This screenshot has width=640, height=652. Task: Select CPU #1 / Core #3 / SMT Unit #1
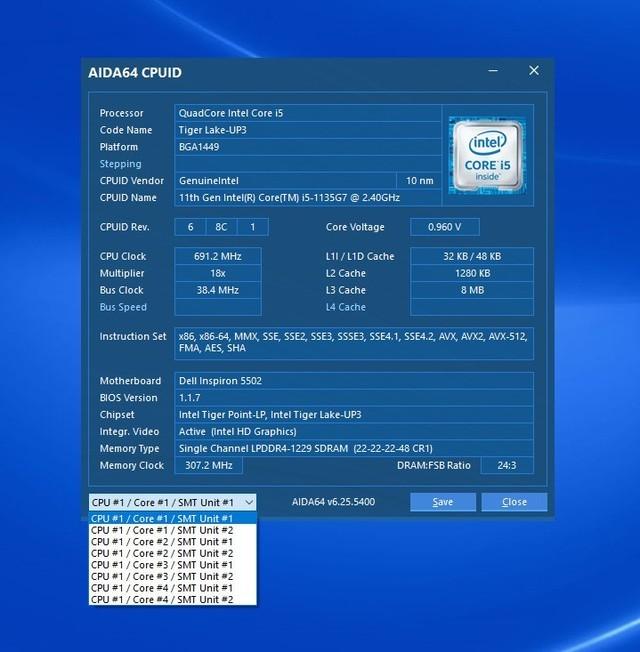tap(173, 565)
